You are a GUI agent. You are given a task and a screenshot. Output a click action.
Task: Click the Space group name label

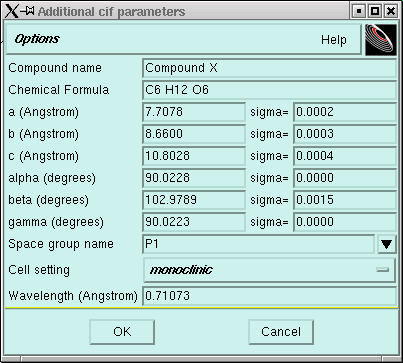[x=61, y=244]
